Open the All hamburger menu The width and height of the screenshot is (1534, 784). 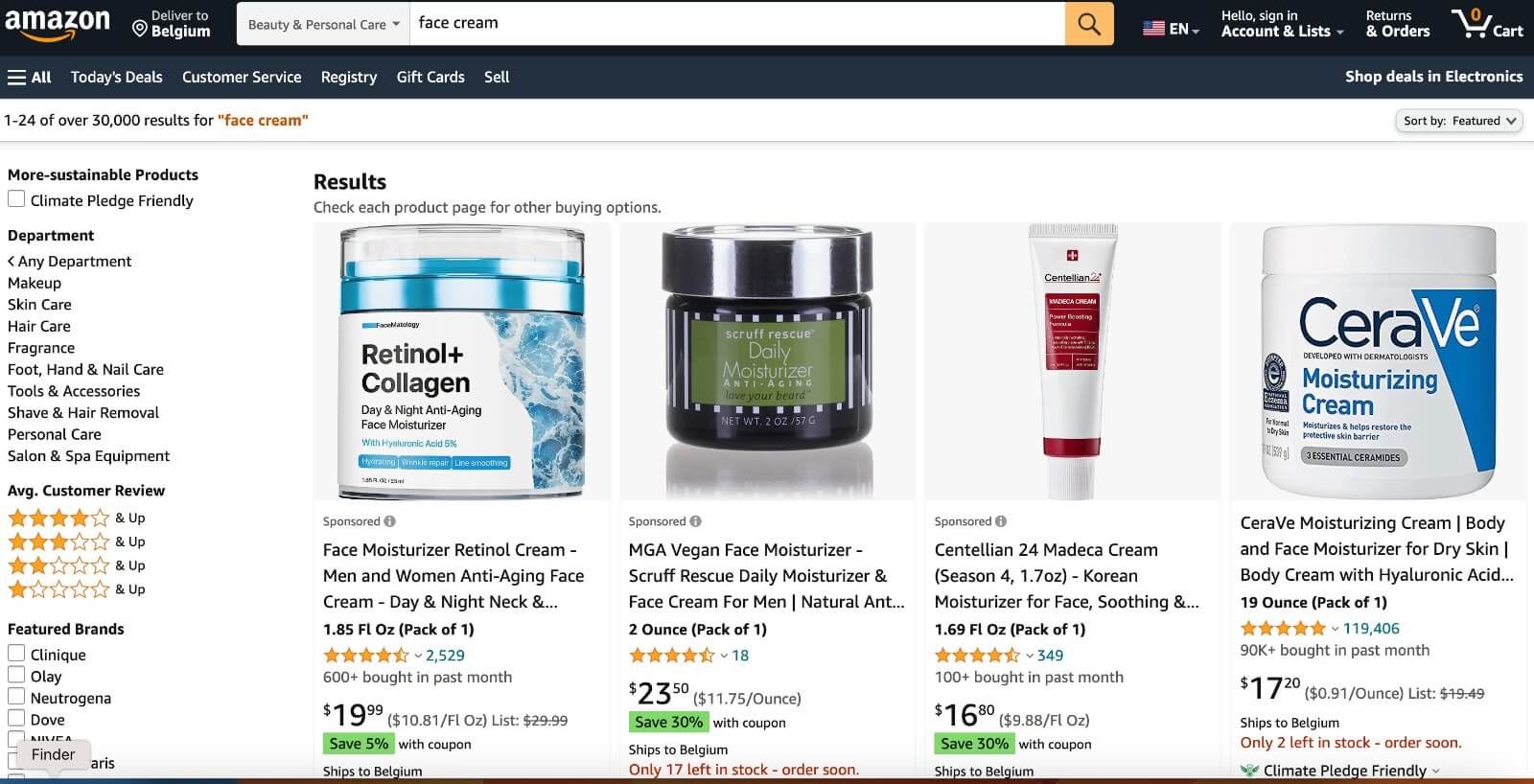click(30, 77)
